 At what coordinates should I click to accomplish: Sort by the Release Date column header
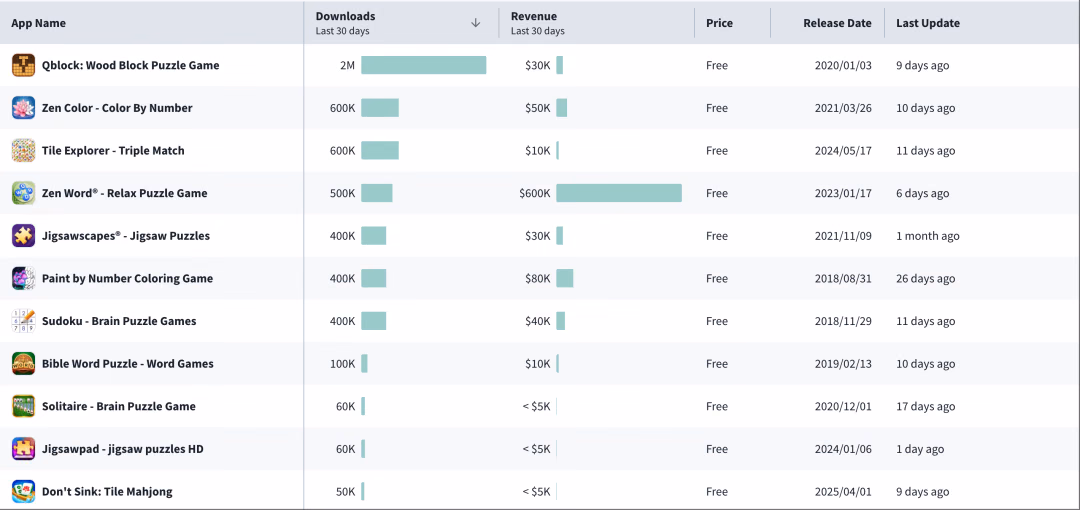tap(838, 23)
